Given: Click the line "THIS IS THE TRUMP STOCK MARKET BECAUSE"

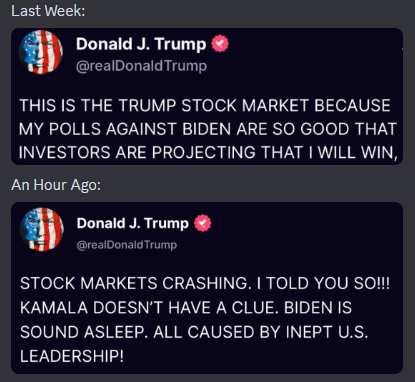Looking at the screenshot, I should click(205, 106).
